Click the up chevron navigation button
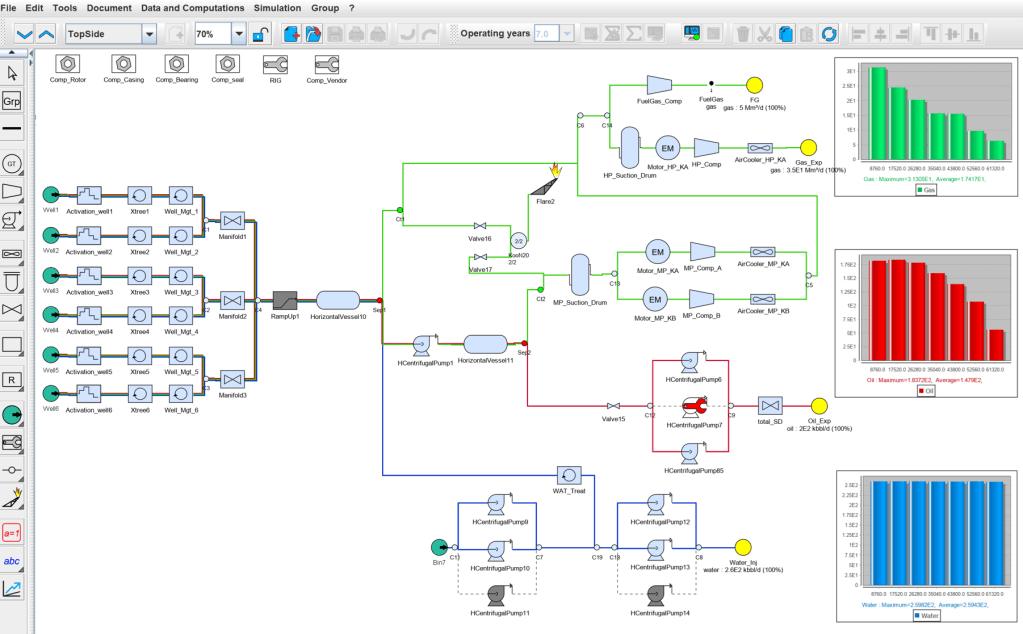This screenshot has width=1023, height=634. [47, 34]
